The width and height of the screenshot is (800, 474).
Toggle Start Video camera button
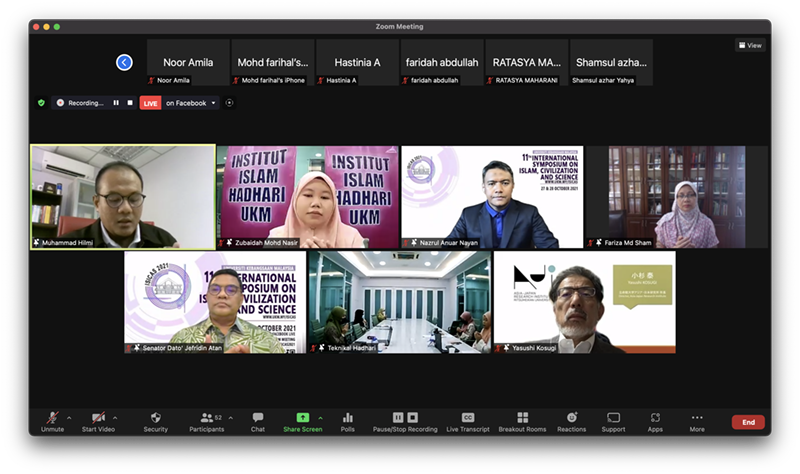click(98, 420)
